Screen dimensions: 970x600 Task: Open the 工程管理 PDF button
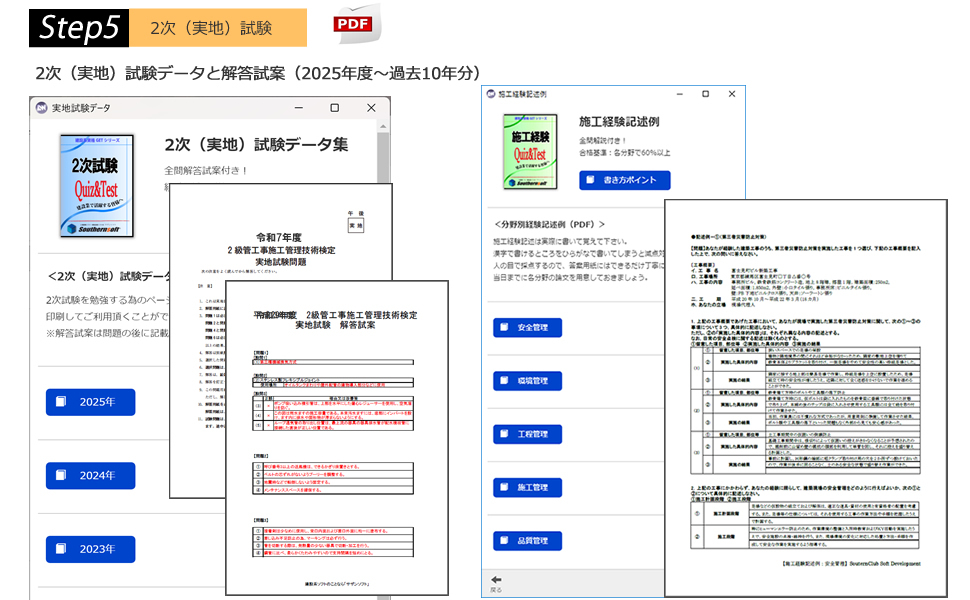click(x=527, y=434)
